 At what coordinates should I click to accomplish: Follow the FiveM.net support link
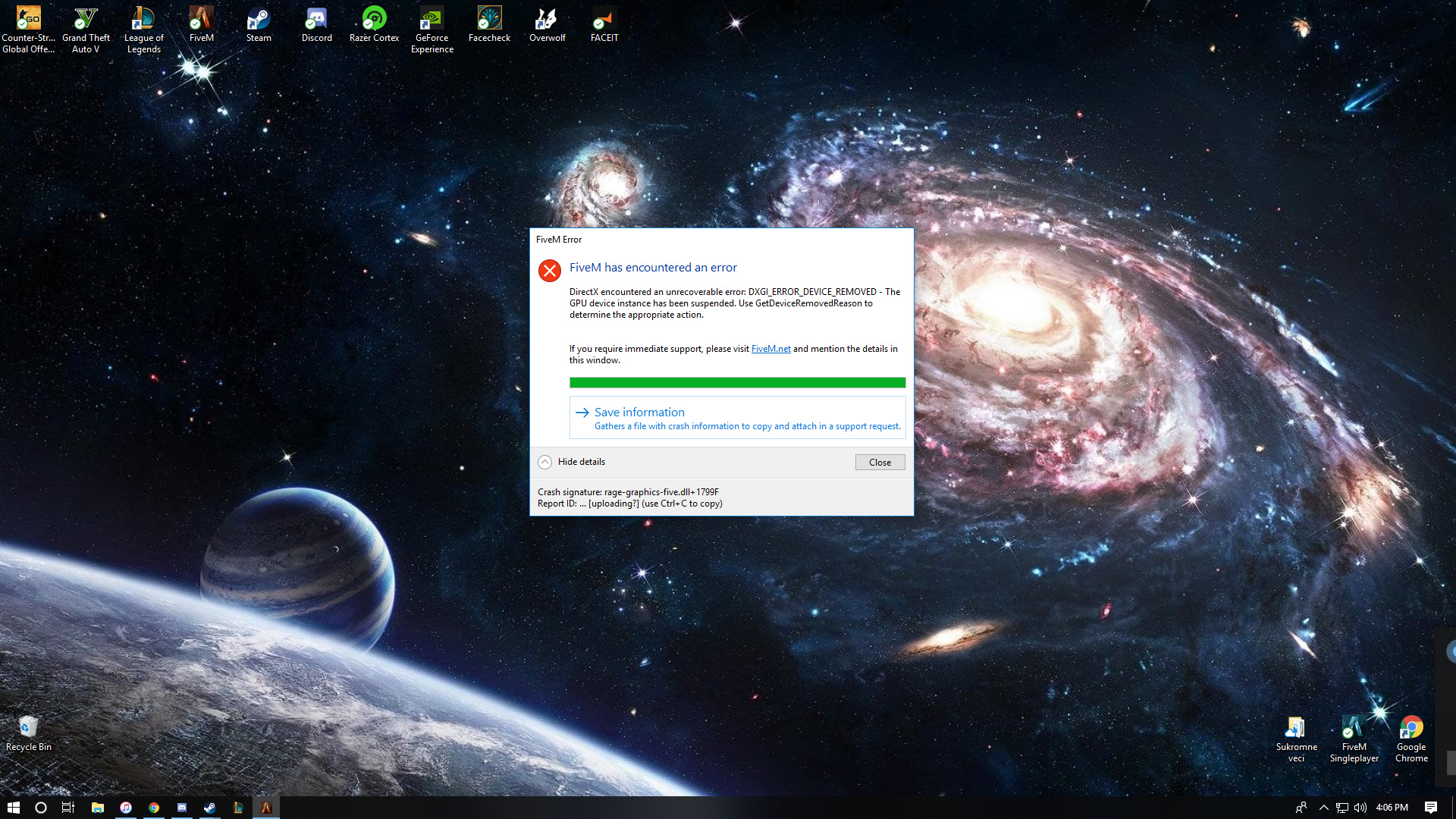point(770,349)
